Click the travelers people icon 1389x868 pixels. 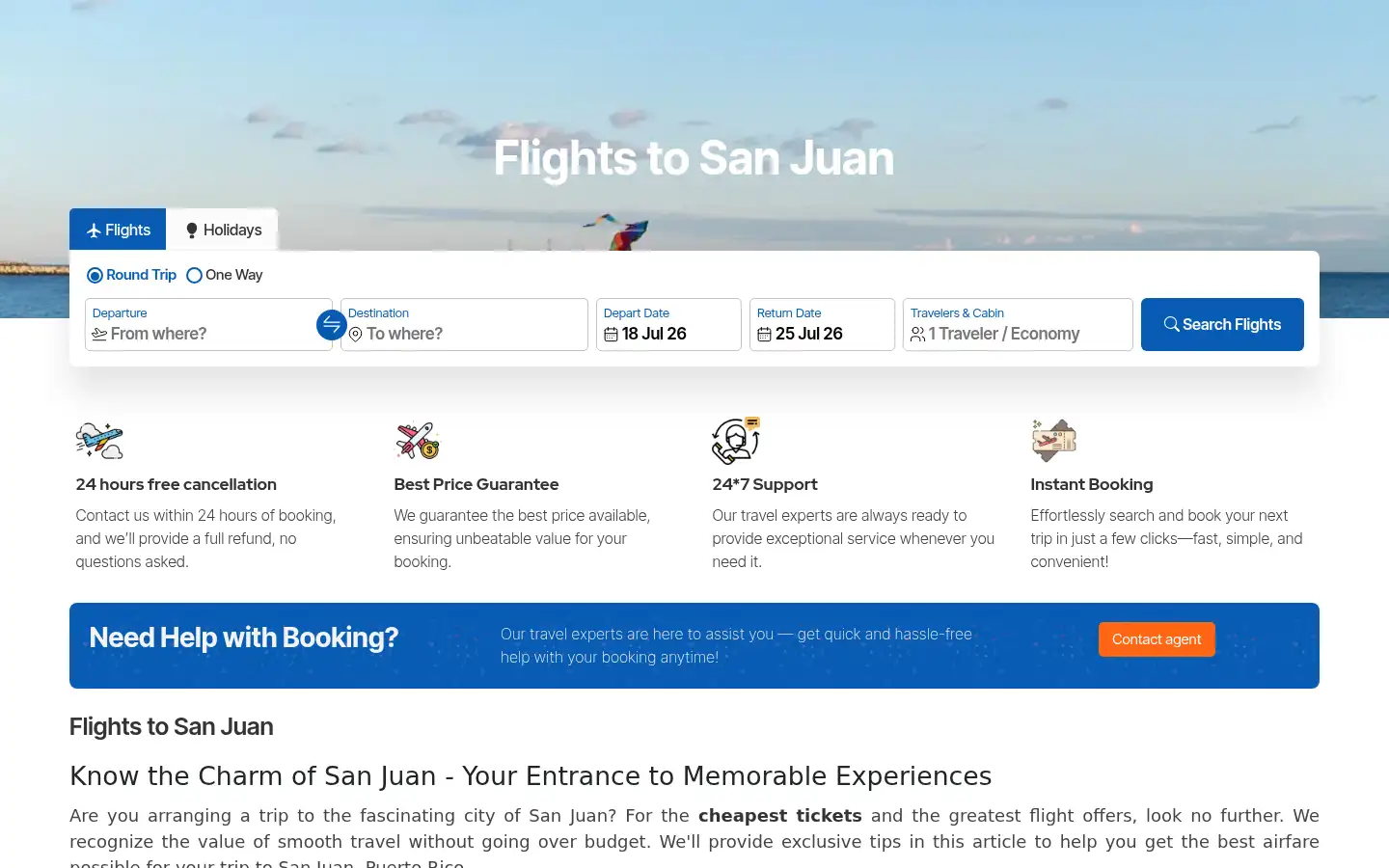coord(917,335)
